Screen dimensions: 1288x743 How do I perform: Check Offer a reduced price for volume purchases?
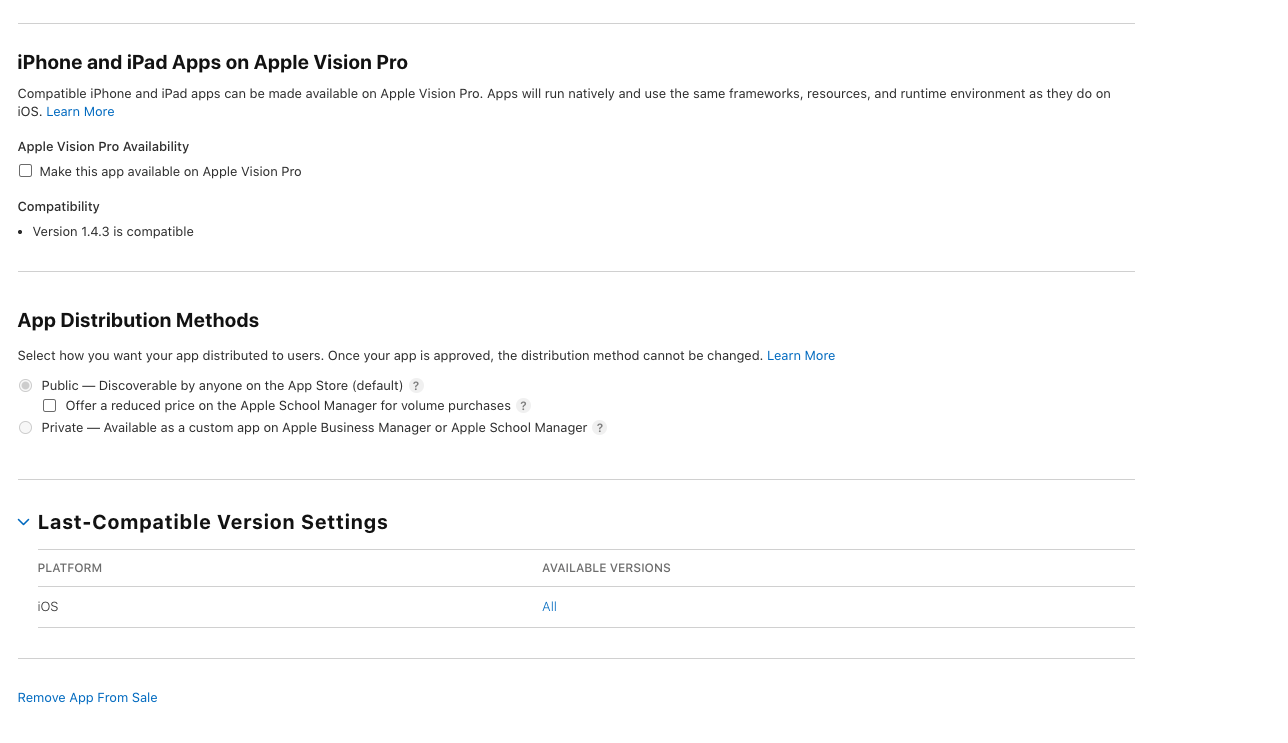click(x=50, y=406)
